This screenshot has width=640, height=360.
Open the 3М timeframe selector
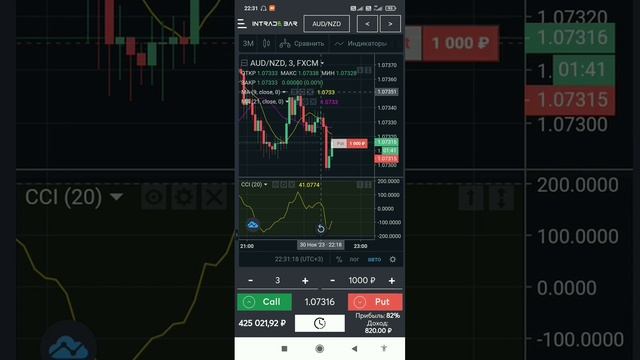click(248, 44)
